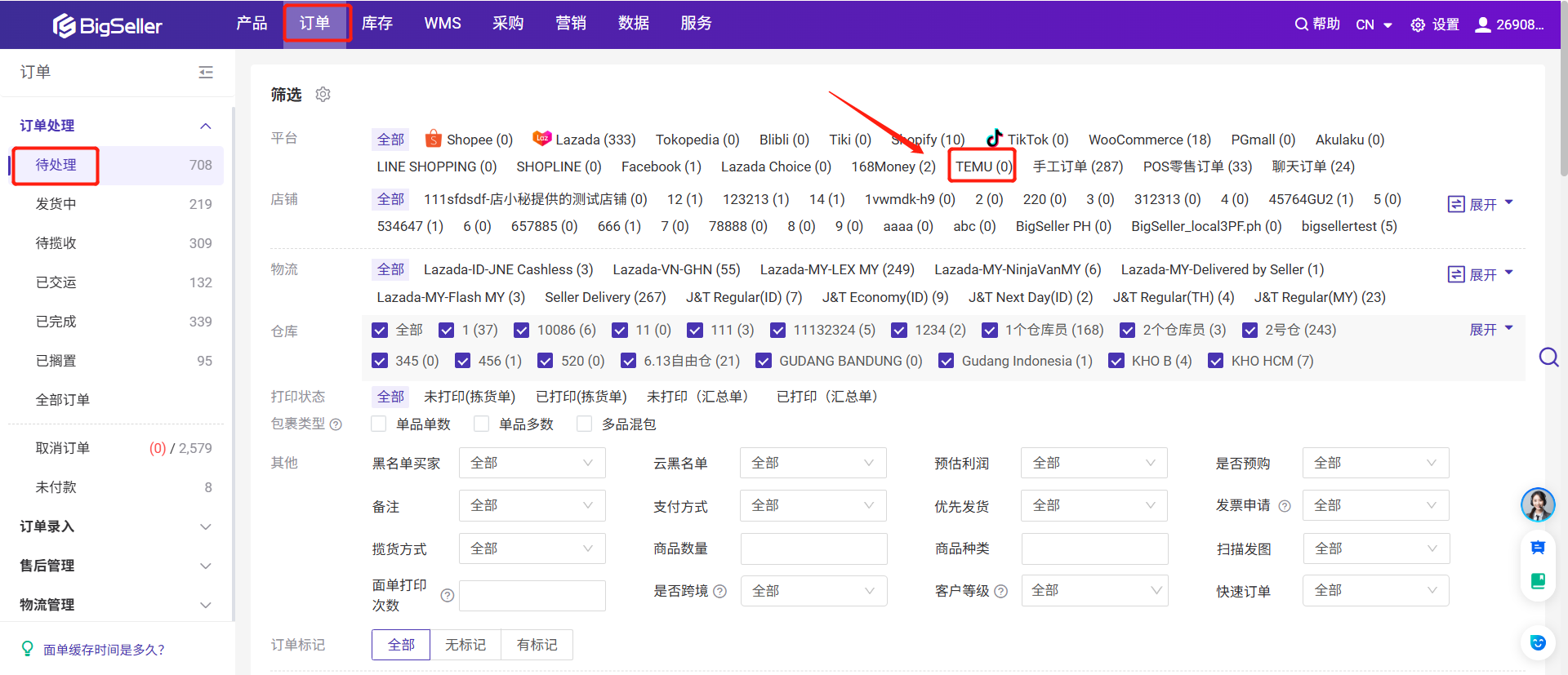Select 发货中 in the sidebar
1568x675 pixels.
(56, 204)
